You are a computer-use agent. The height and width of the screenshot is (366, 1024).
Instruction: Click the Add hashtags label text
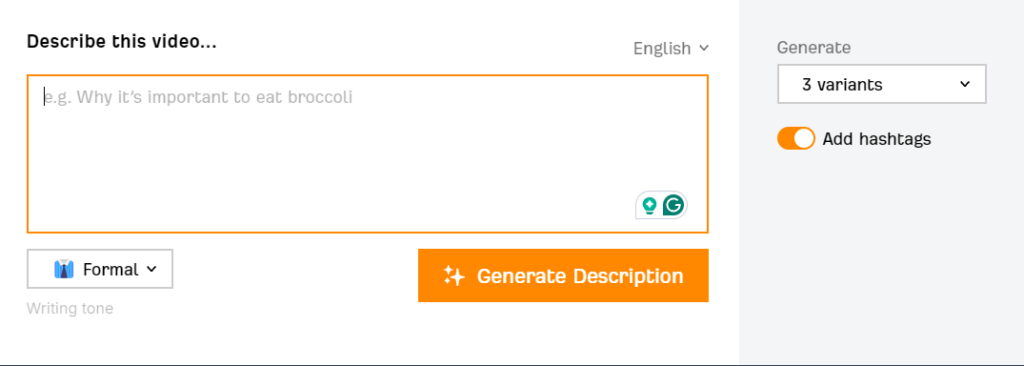pos(876,139)
